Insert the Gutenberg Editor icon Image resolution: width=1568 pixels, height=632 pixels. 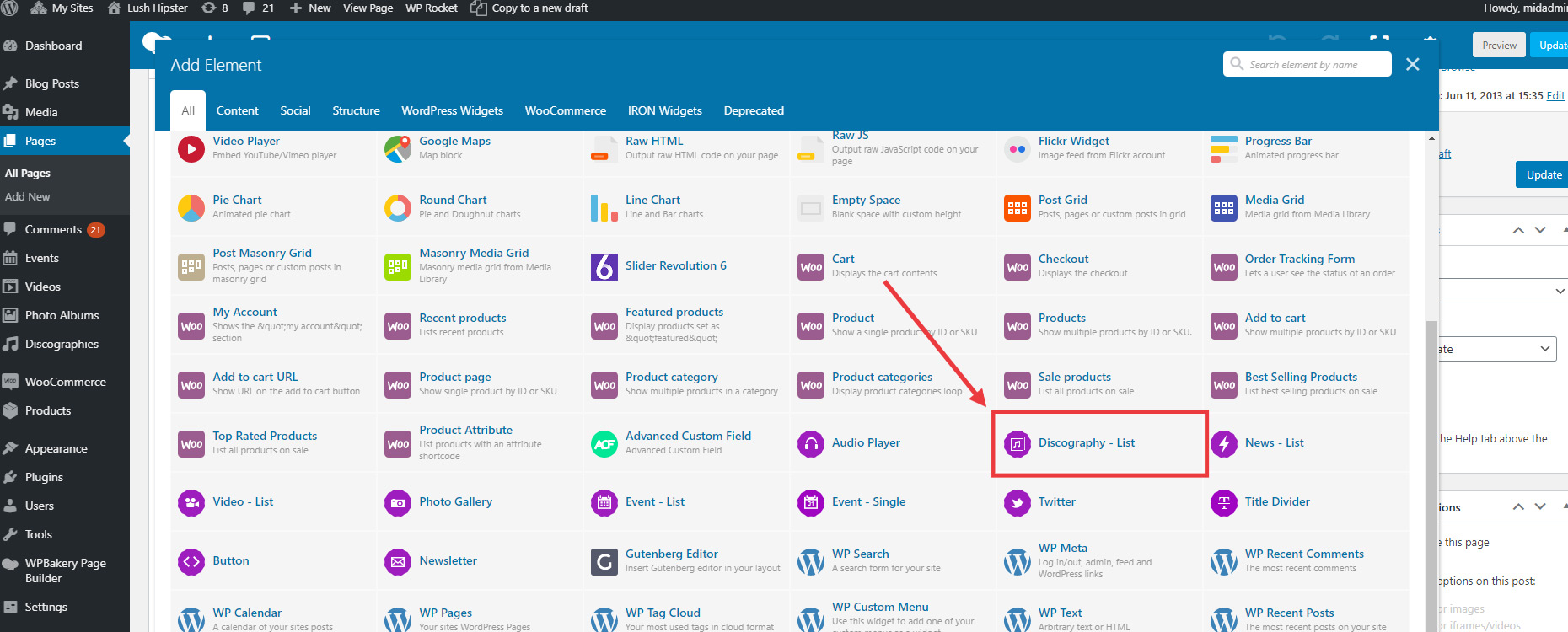coord(604,562)
